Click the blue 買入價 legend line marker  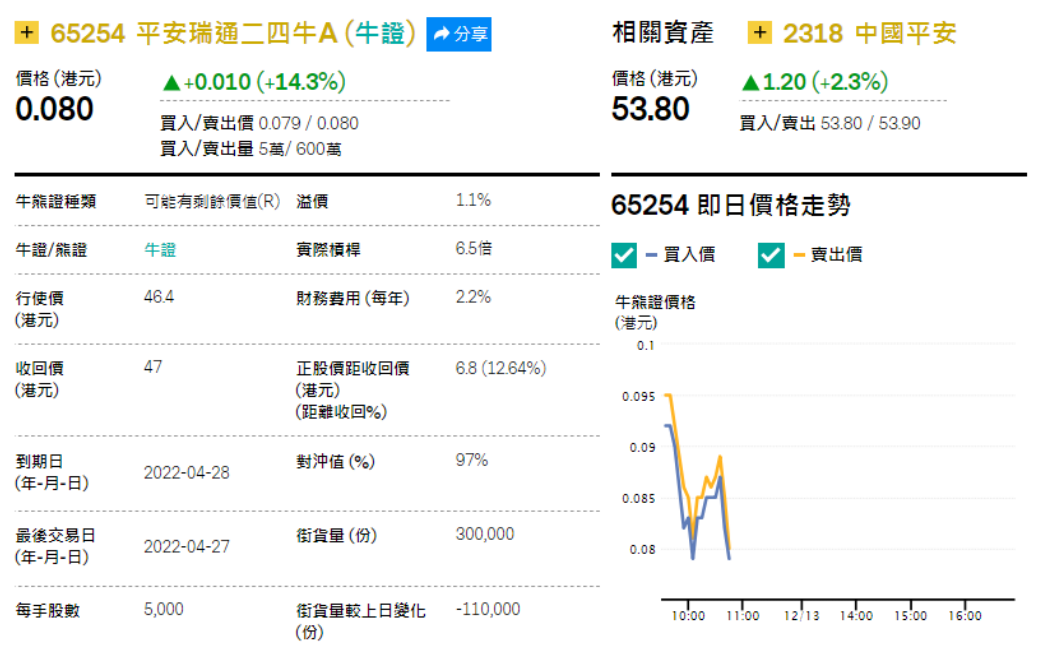pyautogui.click(x=652, y=255)
